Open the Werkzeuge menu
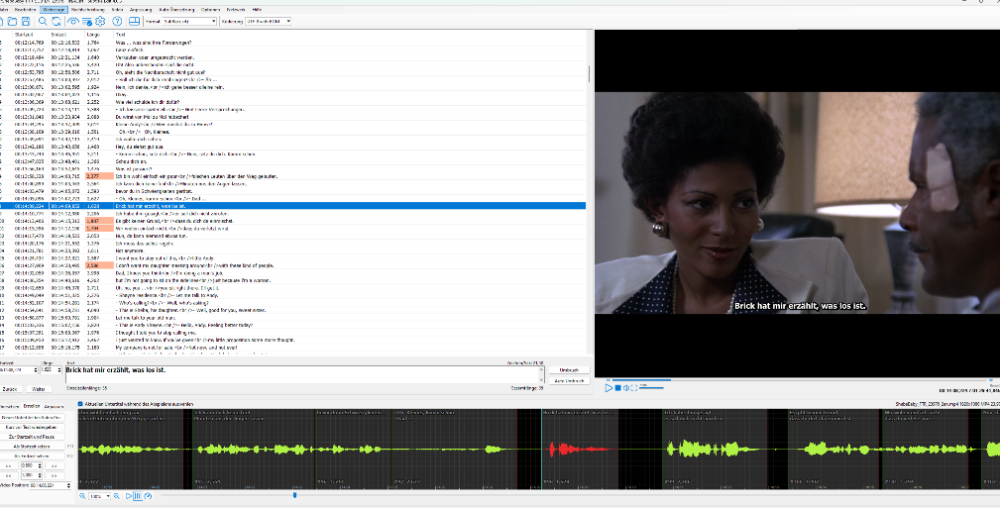1000x508 pixels. click(x=54, y=10)
